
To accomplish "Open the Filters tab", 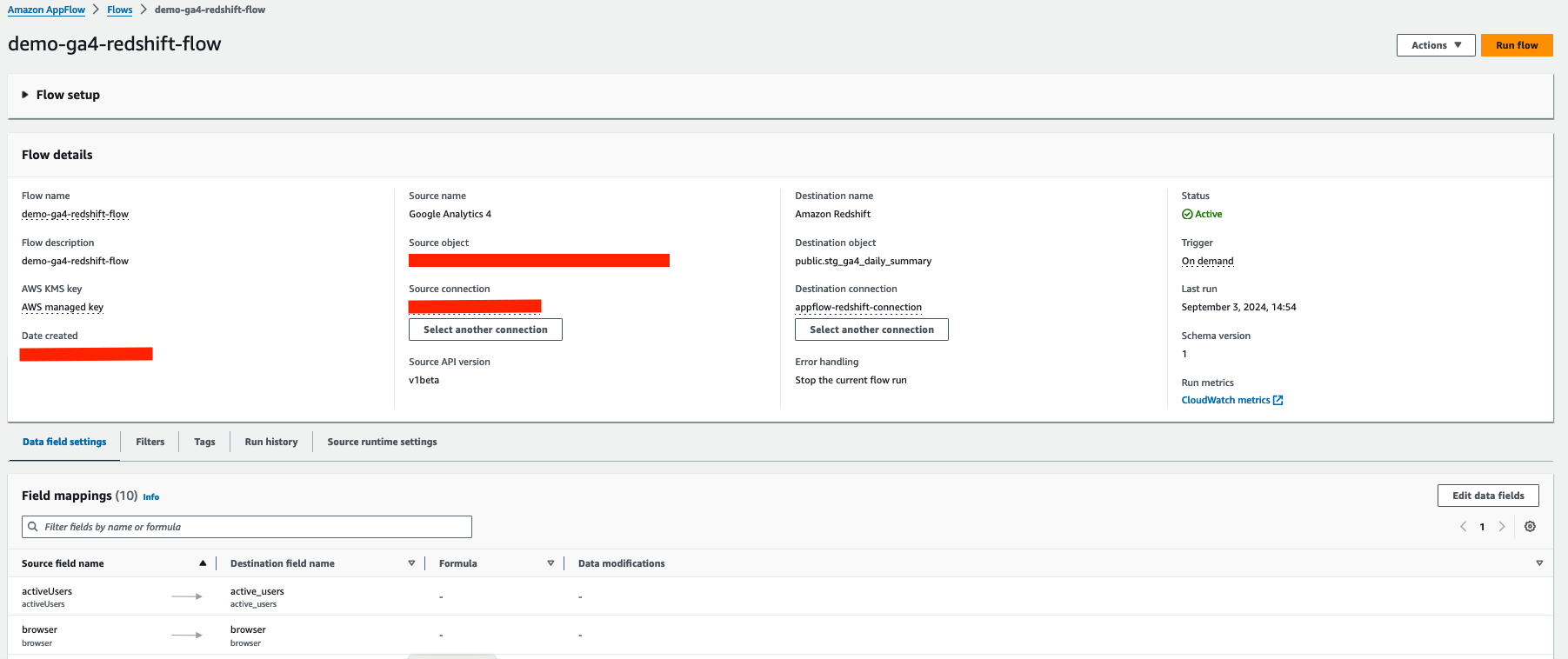I will (x=150, y=442).
